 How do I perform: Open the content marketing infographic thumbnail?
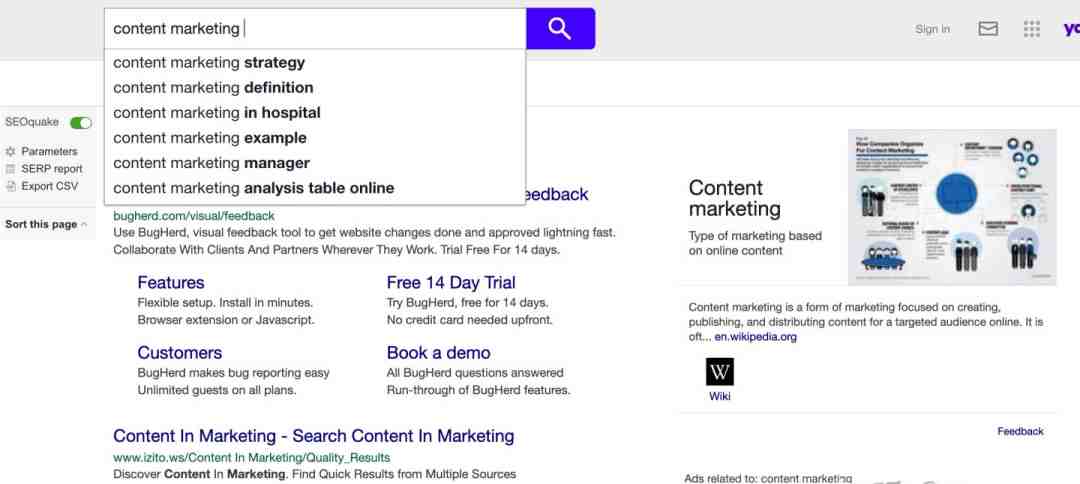(x=952, y=207)
